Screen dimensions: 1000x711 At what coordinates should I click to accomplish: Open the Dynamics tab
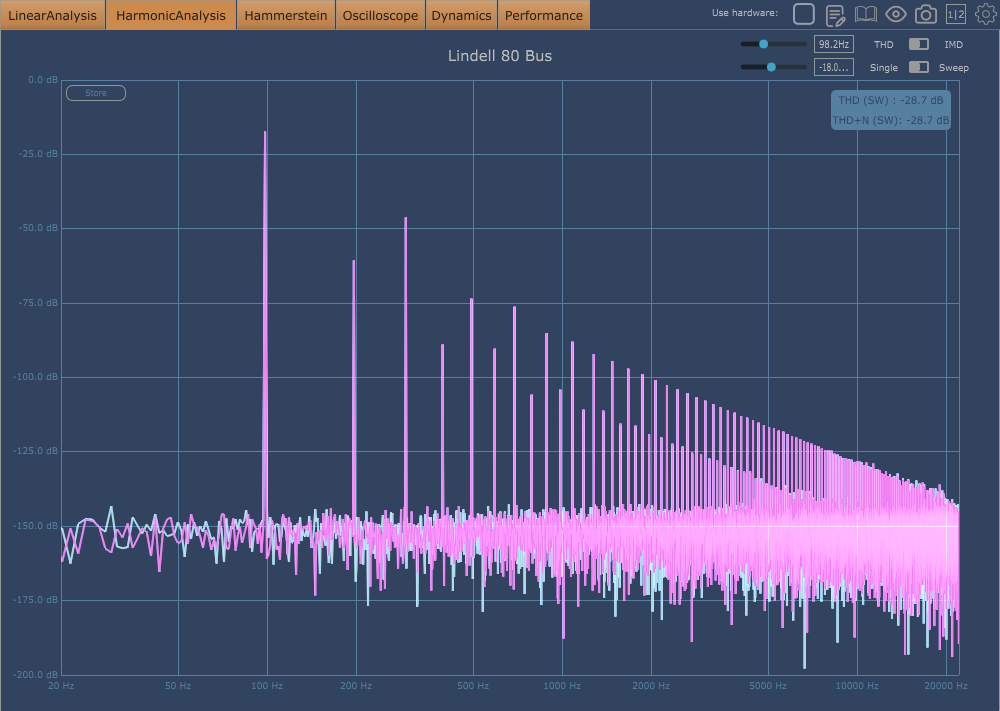tap(461, 15)
